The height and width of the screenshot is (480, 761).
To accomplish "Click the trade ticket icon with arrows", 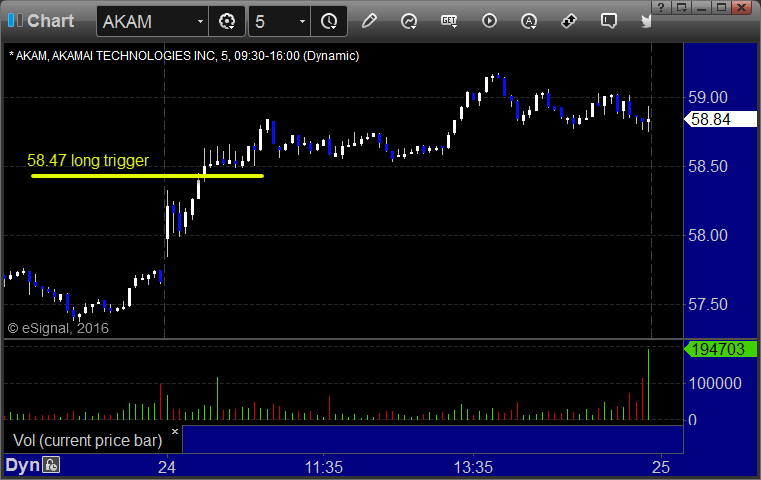I will coord(568,21).
